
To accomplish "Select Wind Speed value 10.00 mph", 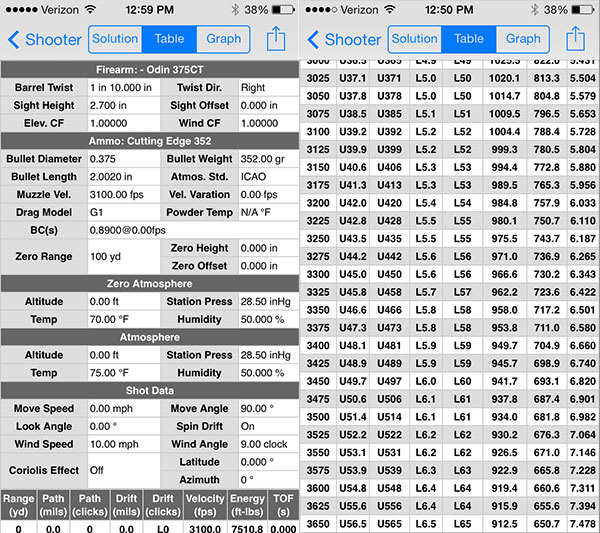I will tap(124, 444).
